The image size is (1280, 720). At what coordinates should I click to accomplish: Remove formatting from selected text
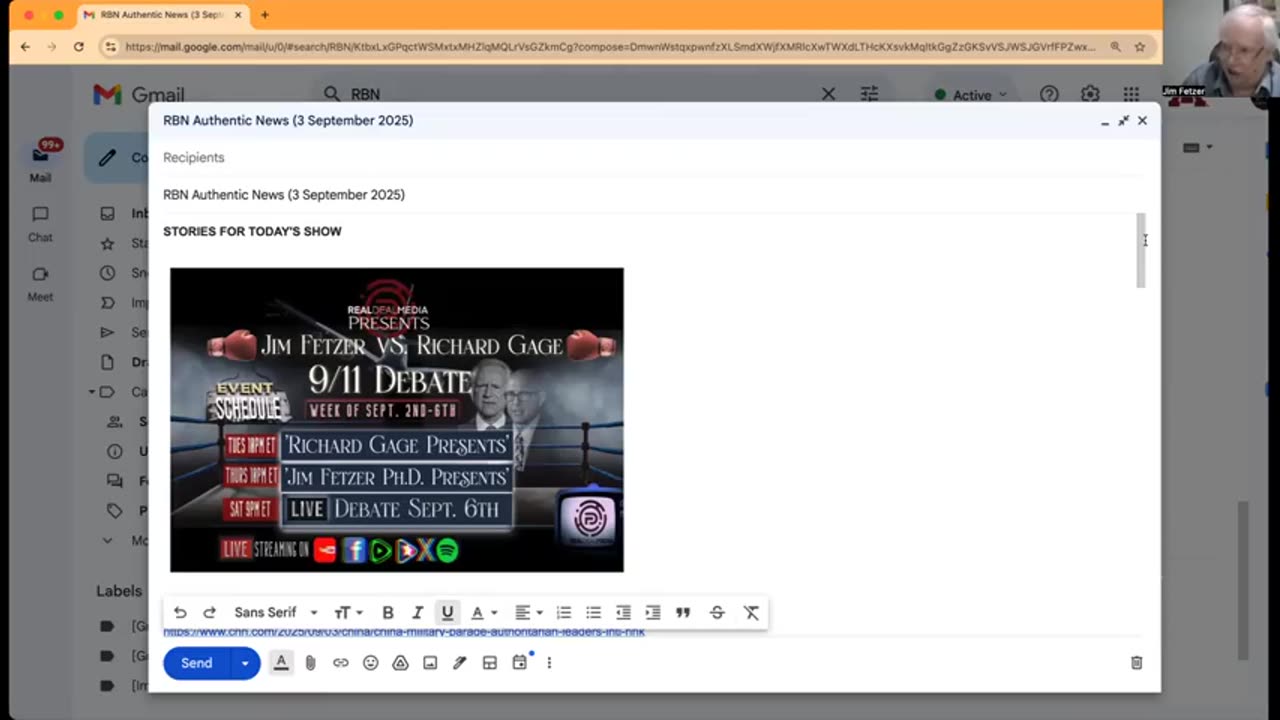click(x=751, y=613)
